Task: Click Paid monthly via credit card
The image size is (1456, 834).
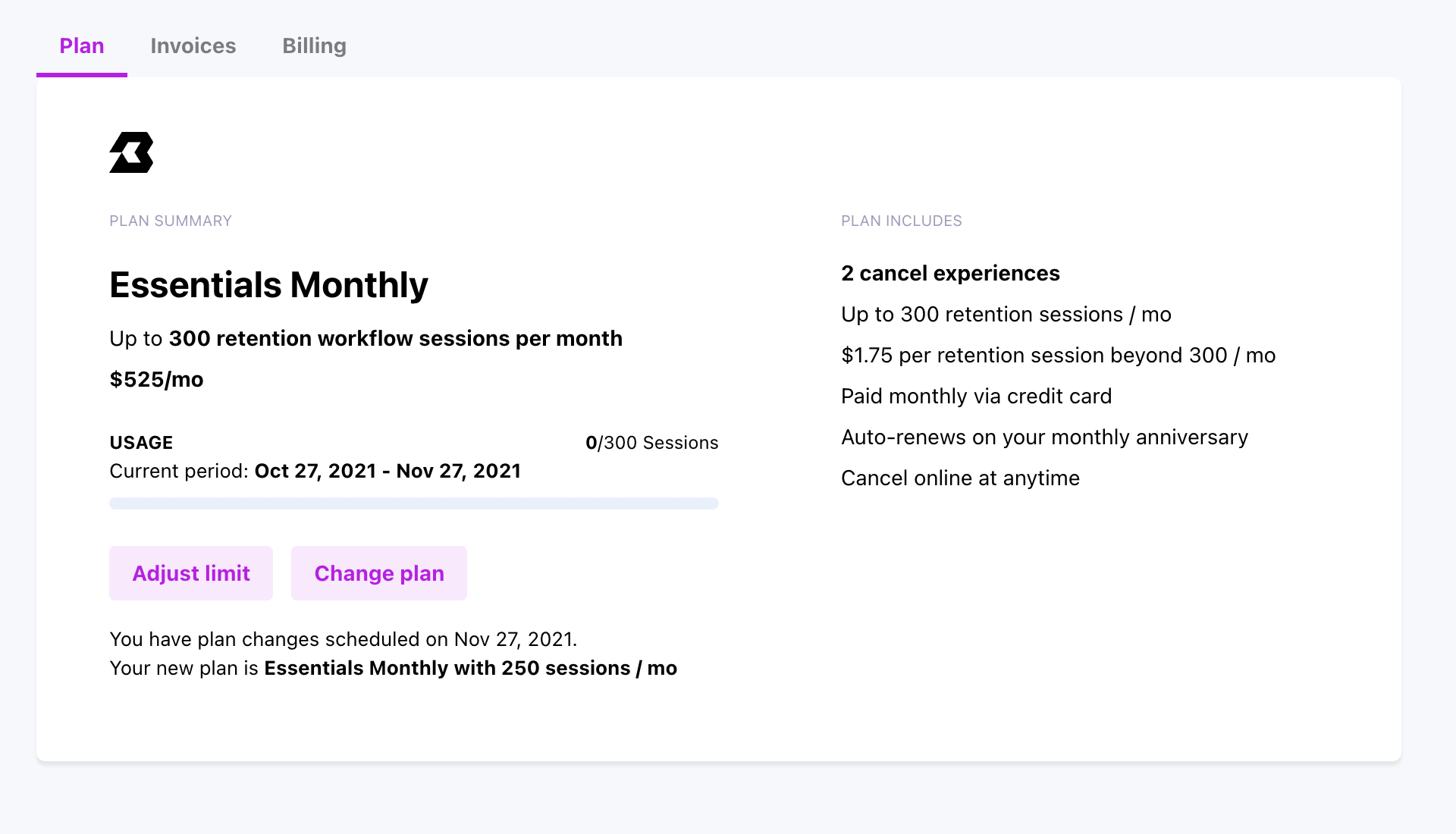Action: pyautogui.click(x=976, y=396)
